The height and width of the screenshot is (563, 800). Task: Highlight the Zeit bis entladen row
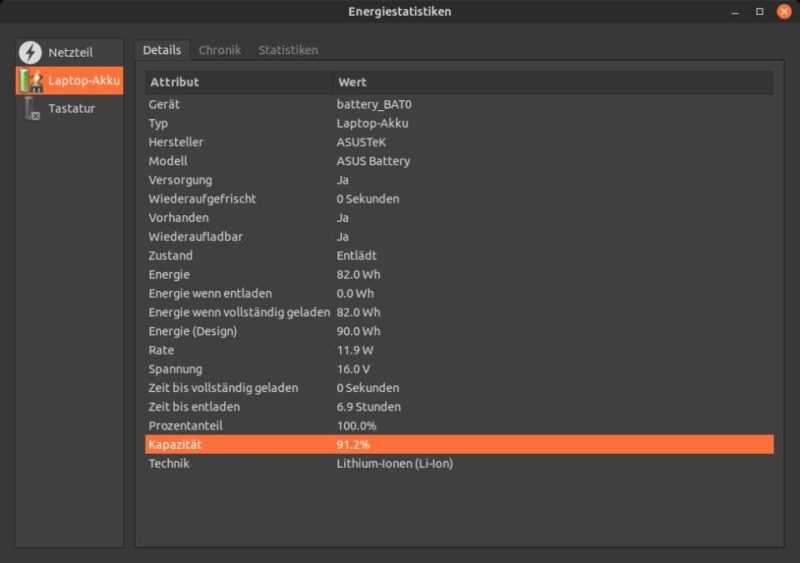click(459, 407)
